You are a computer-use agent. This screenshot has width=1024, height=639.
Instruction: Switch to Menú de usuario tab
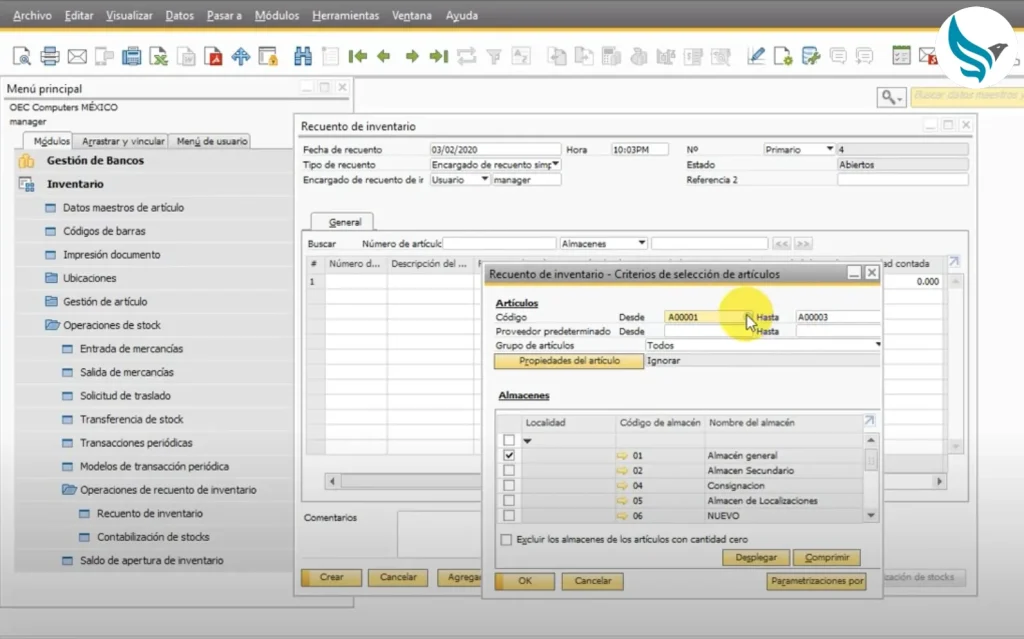(x=212, y=141)
